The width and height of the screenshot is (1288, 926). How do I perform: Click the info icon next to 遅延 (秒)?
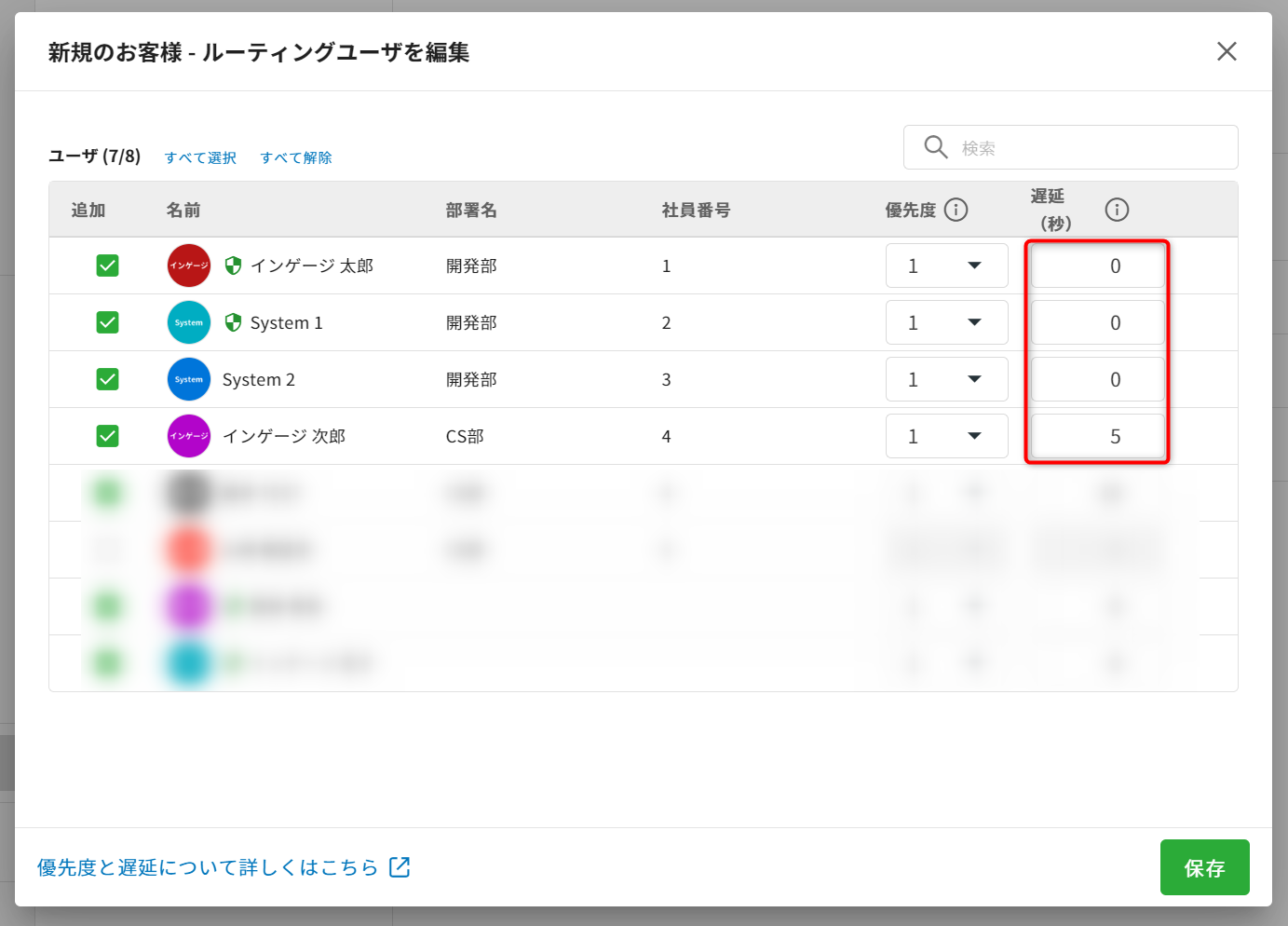tap(1117, 210)
